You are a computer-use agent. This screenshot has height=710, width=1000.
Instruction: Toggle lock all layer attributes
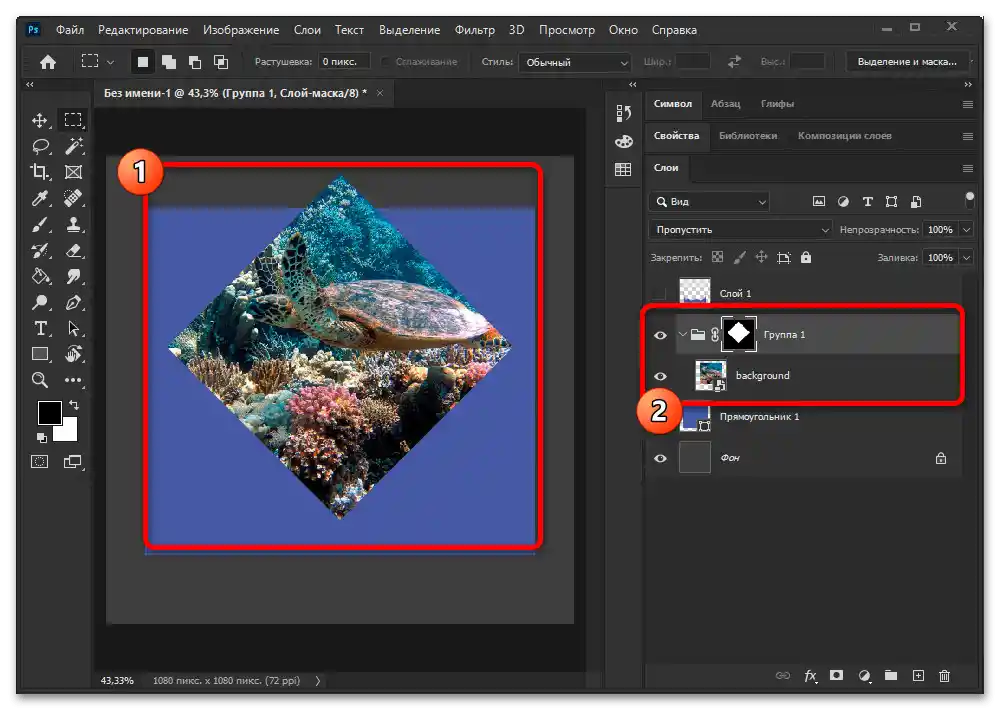806,257
